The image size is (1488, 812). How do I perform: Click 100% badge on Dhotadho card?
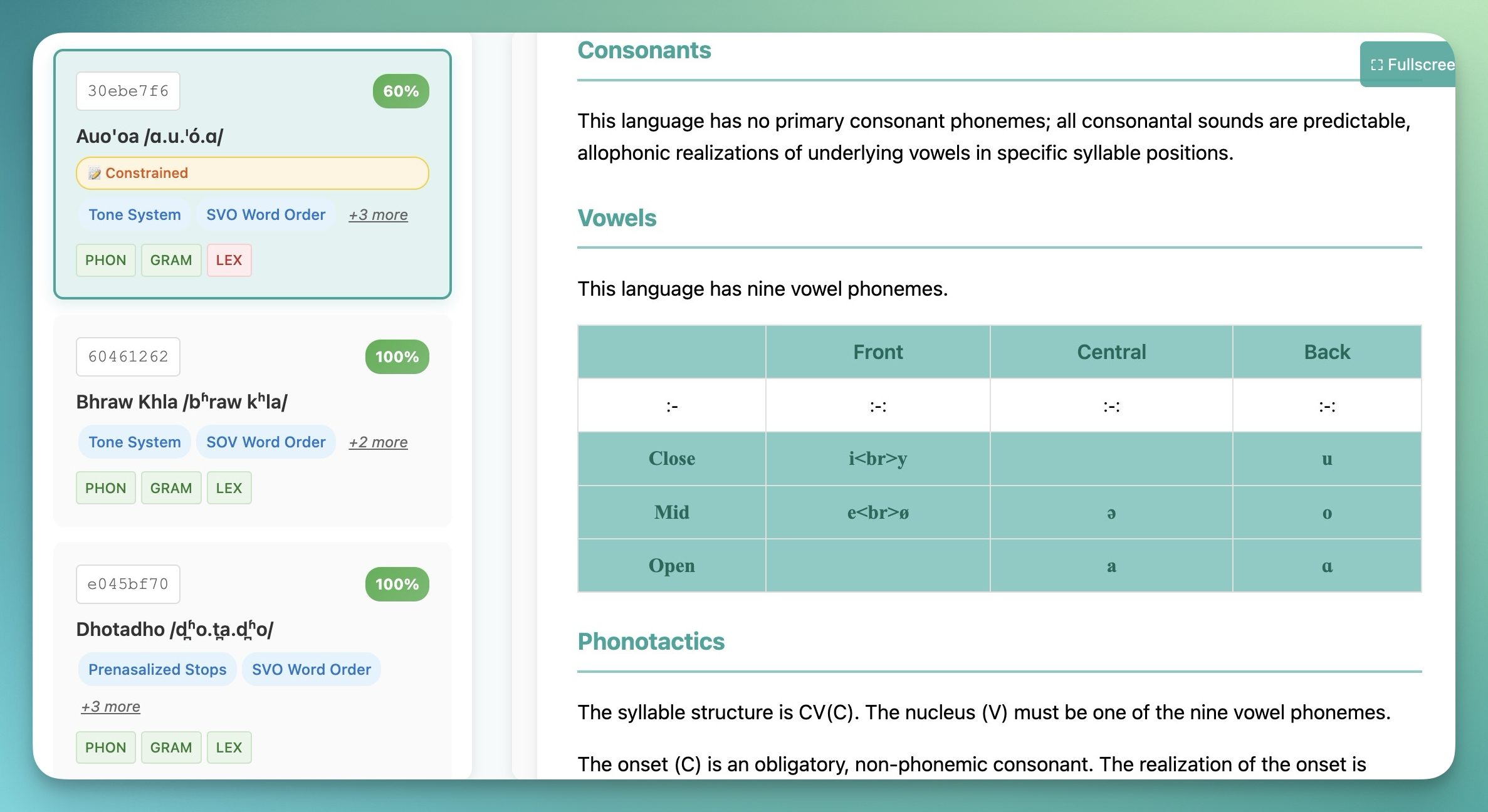click(x=397, y=584)
